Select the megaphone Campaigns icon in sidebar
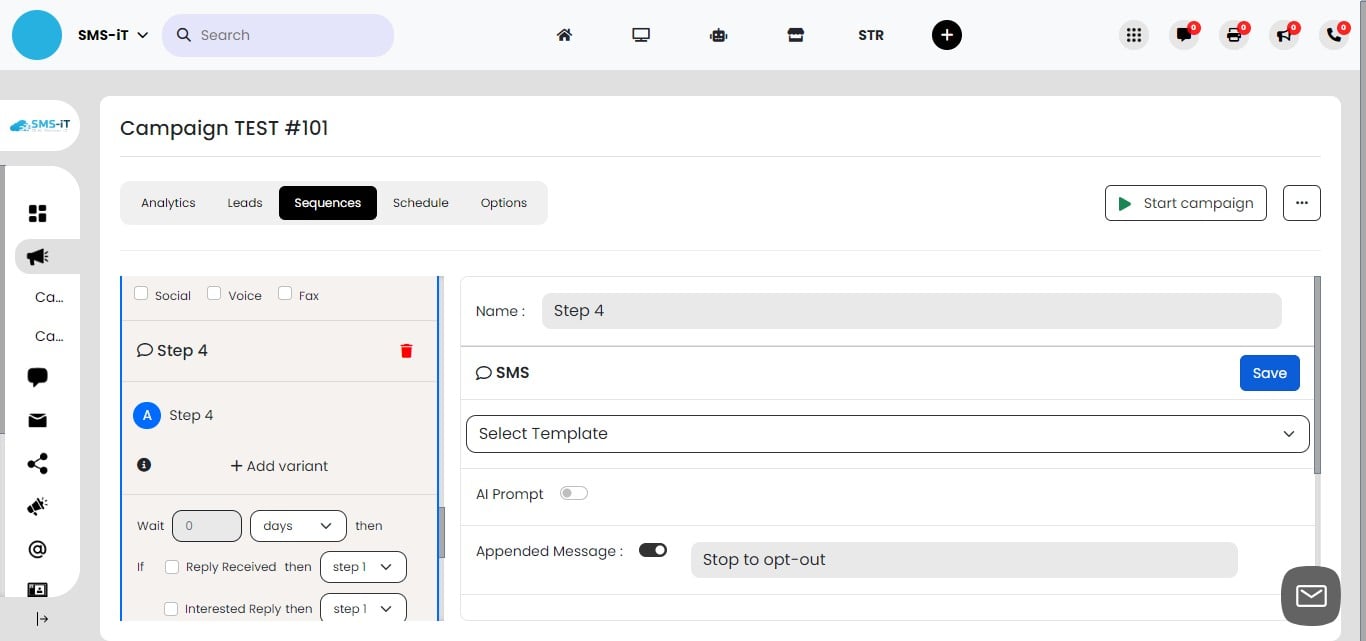The height and width of the screenshot is (641, 1366). point(37,256)
